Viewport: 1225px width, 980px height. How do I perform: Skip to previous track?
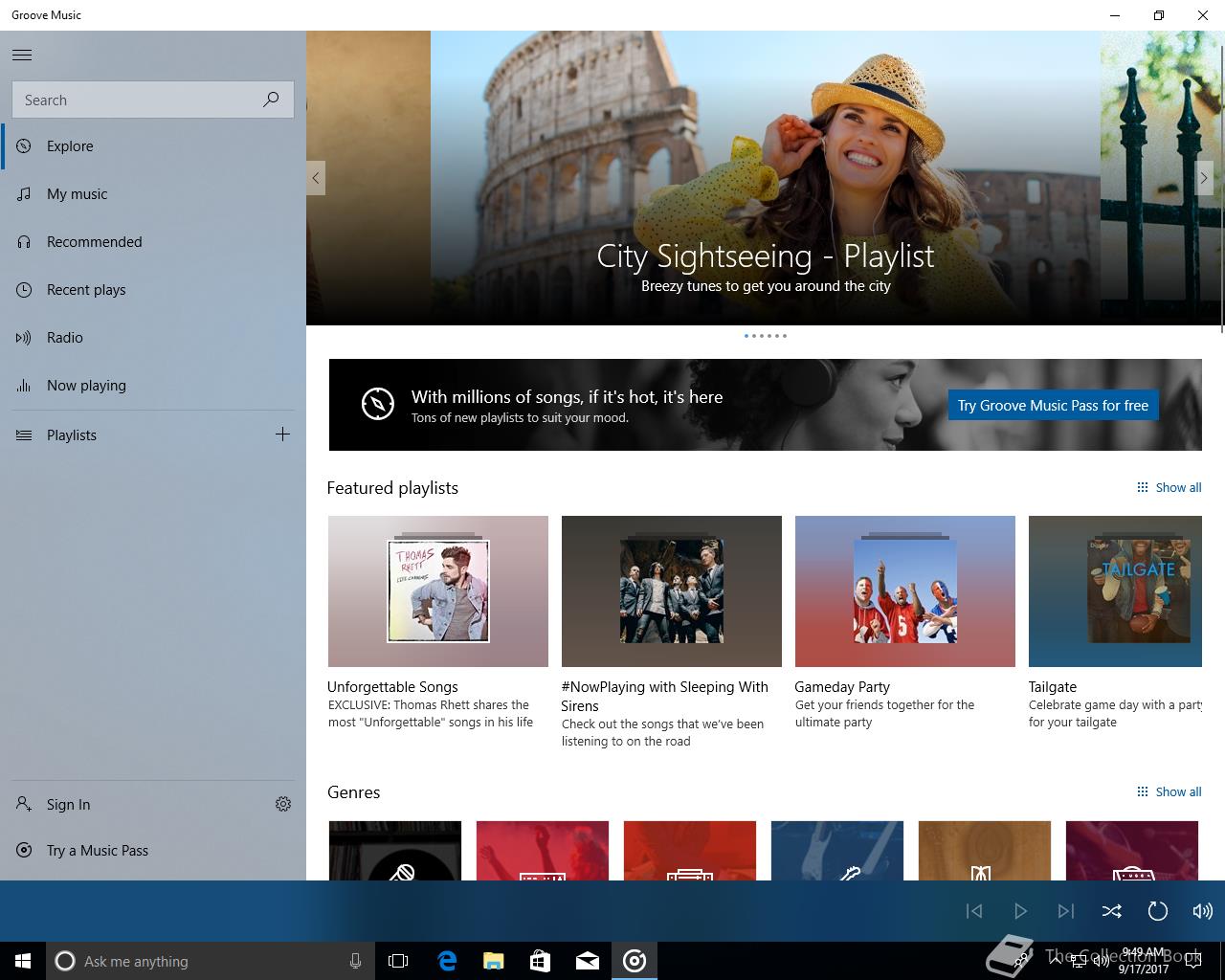(x=974, y=911)
